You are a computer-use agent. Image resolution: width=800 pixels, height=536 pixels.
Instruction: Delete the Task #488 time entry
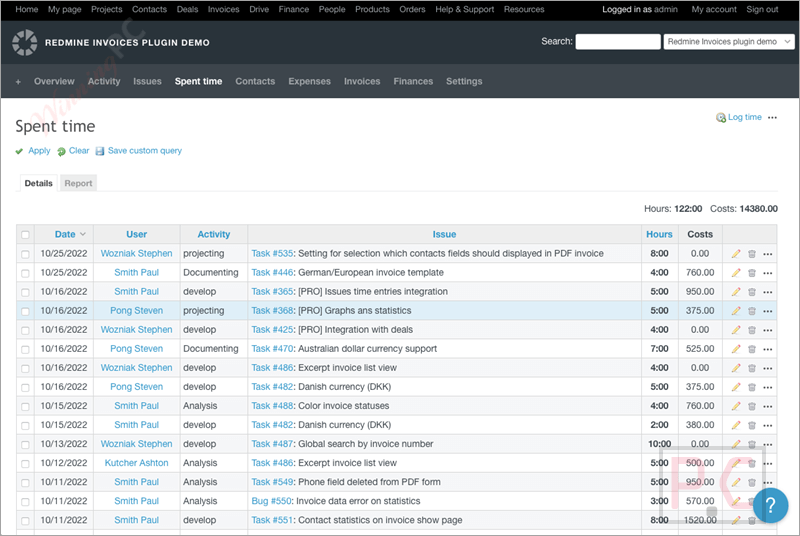pyautogui.click(x=752, y=406)
